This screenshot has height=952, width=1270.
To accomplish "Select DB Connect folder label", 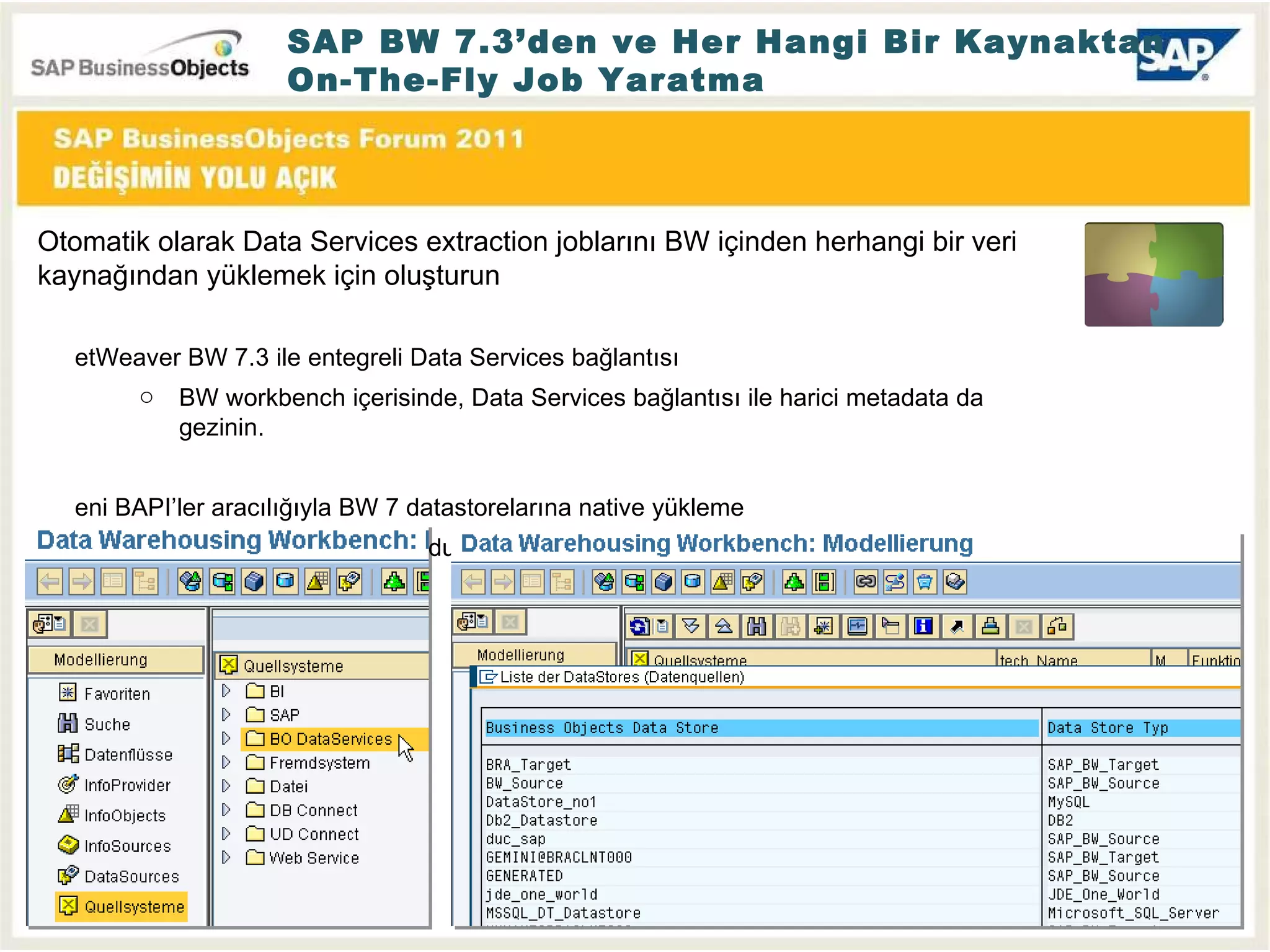I will tap(314, 810).
